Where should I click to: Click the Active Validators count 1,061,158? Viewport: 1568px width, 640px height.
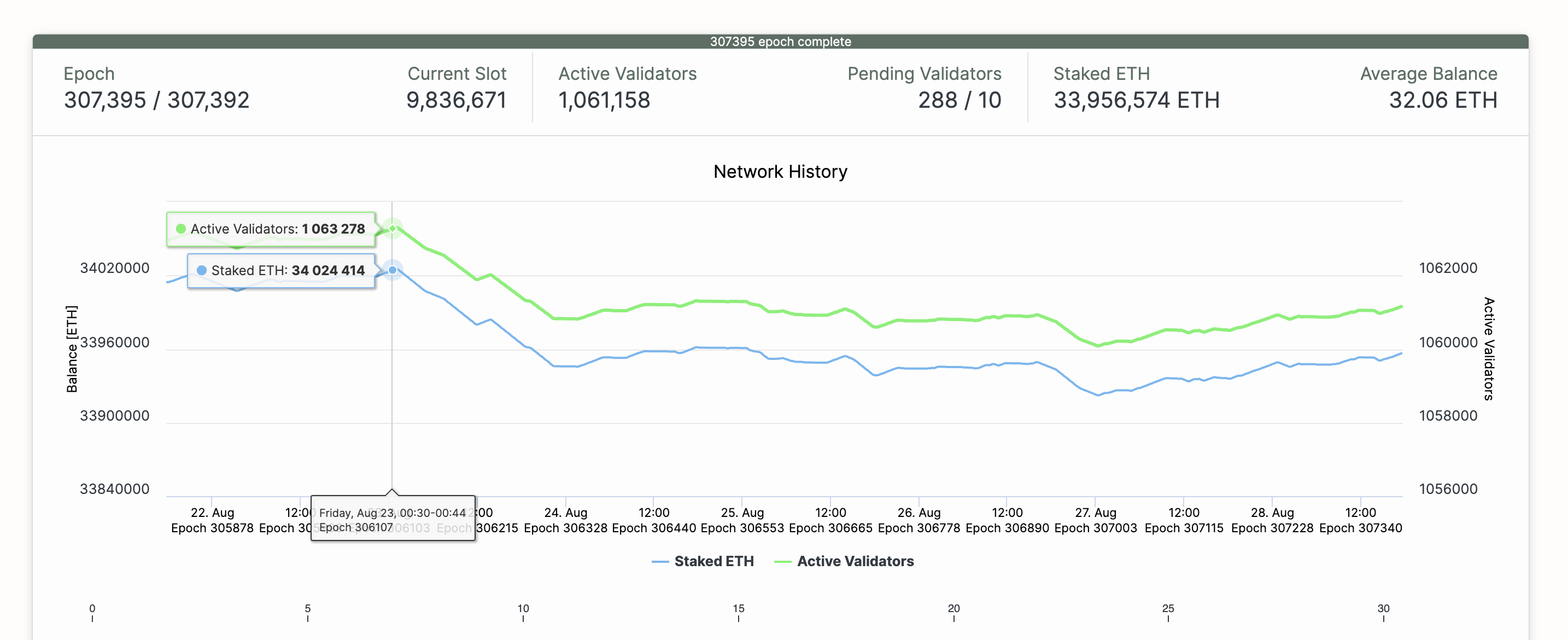[x=605, y=101]
